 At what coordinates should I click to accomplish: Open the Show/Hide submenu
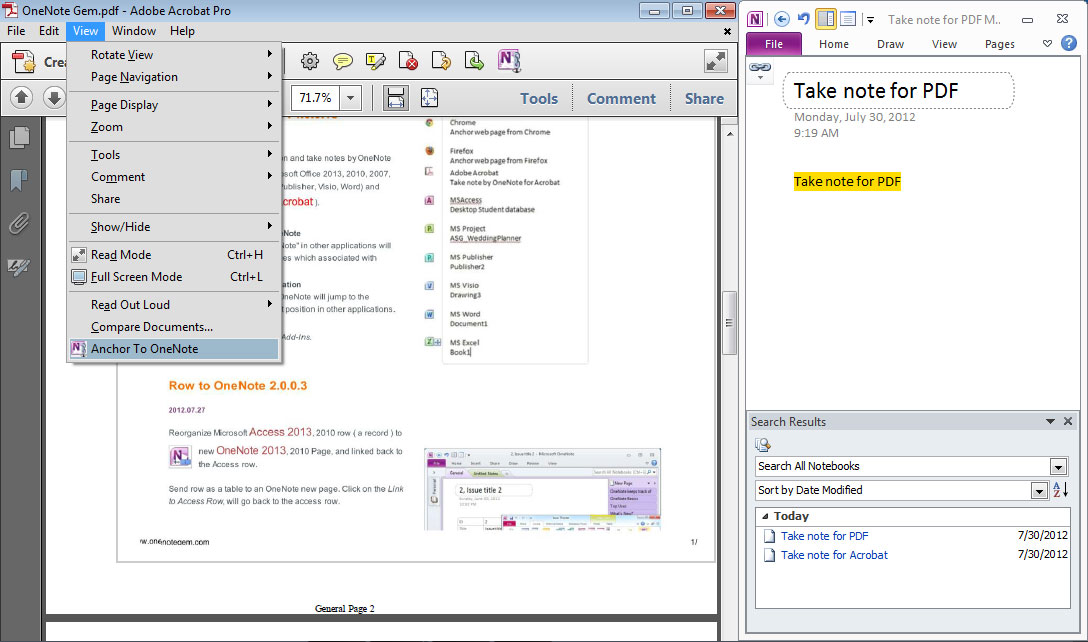pyautogui.click(x=174, y=226)
